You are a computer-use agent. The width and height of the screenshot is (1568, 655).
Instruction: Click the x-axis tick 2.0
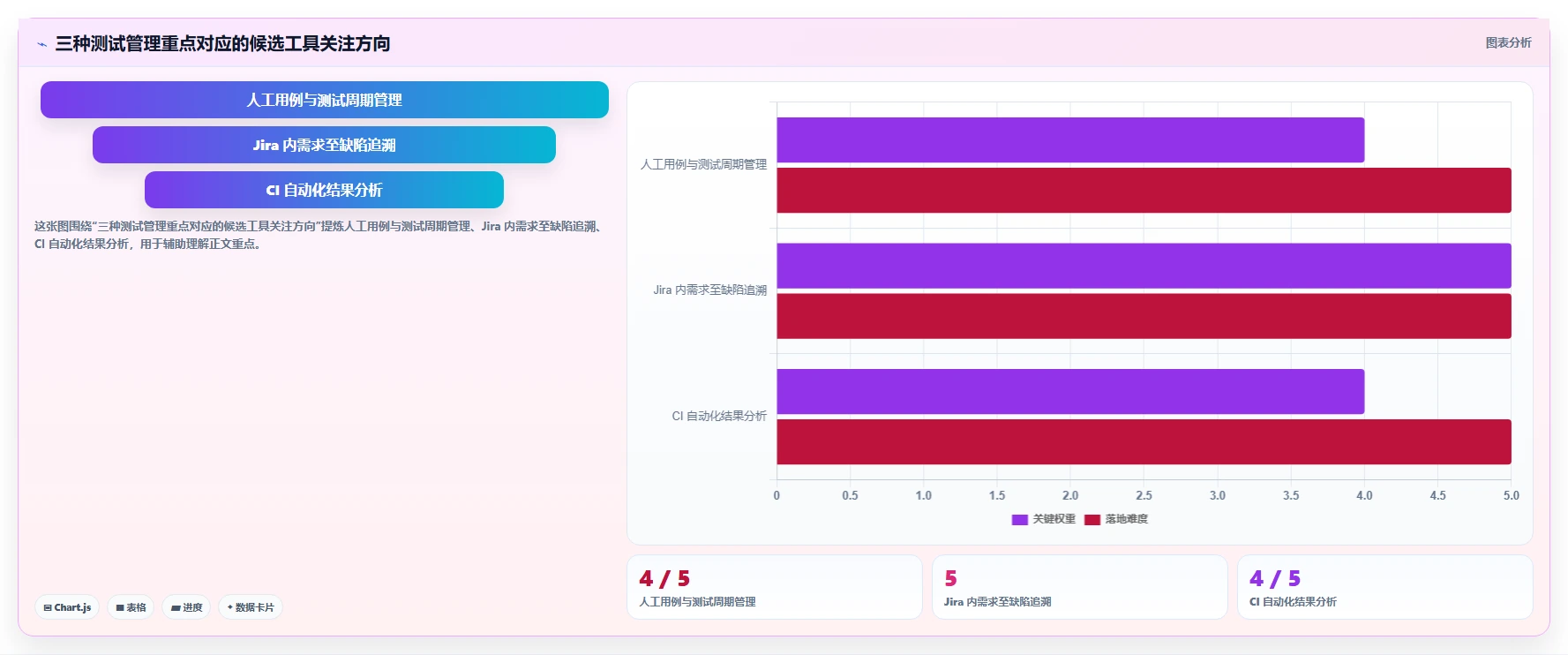click(x=1070, y=495)
